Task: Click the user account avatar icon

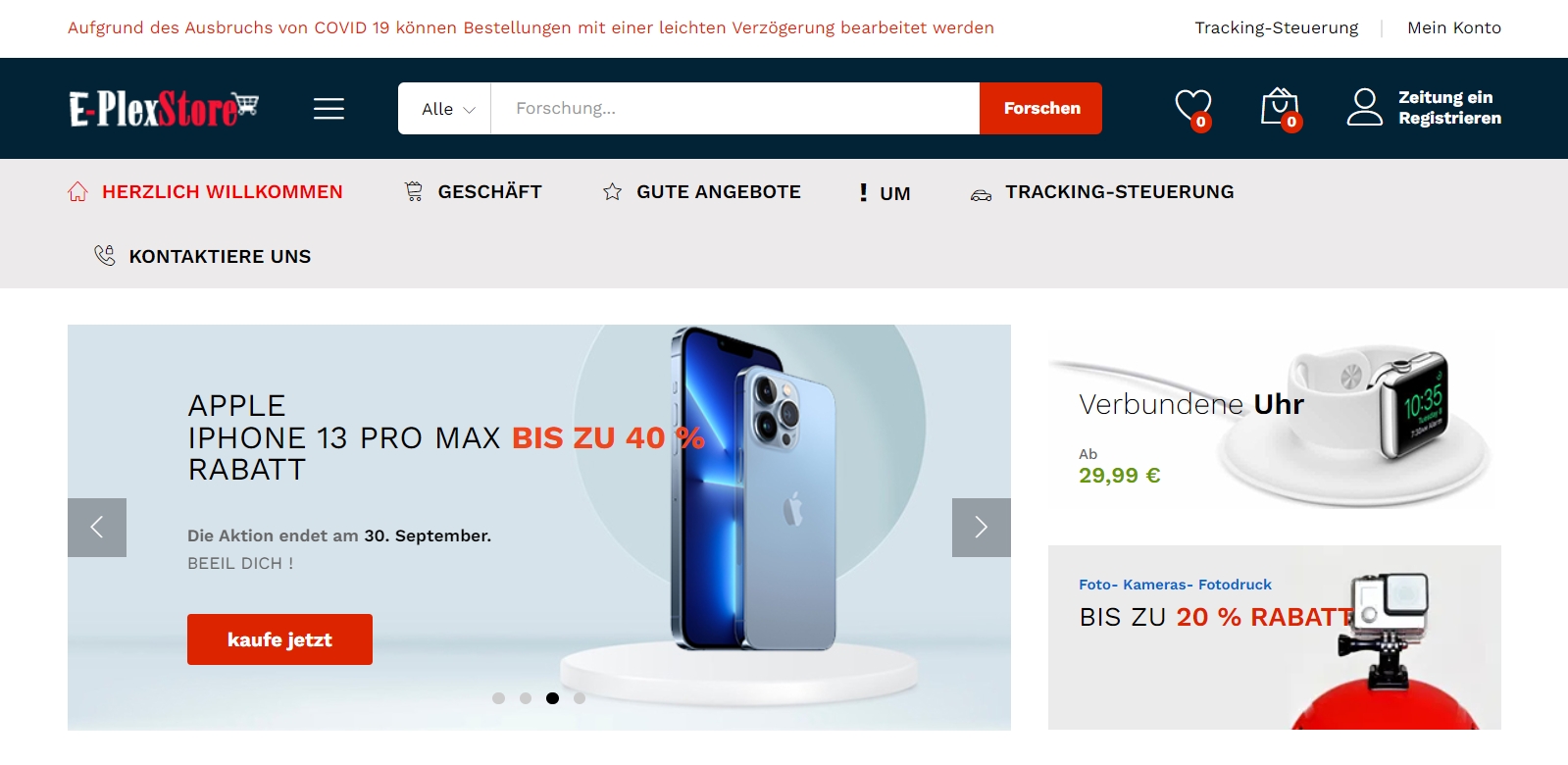Action: [1364, 108]
